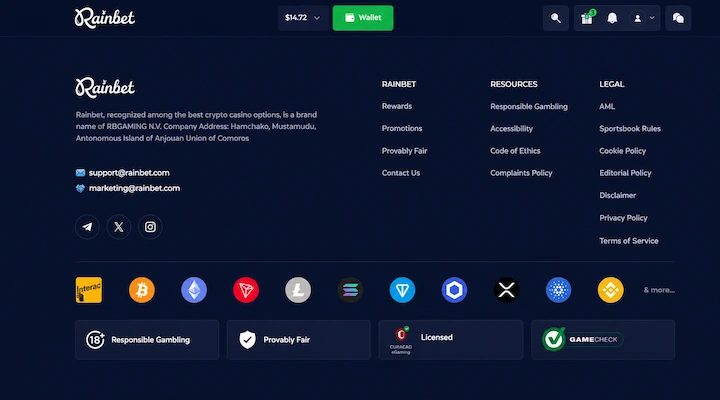The height and width of the screenshot is (400, 720).
Task: Click the '& more...' text after coins
Action: tap(659, 290)
